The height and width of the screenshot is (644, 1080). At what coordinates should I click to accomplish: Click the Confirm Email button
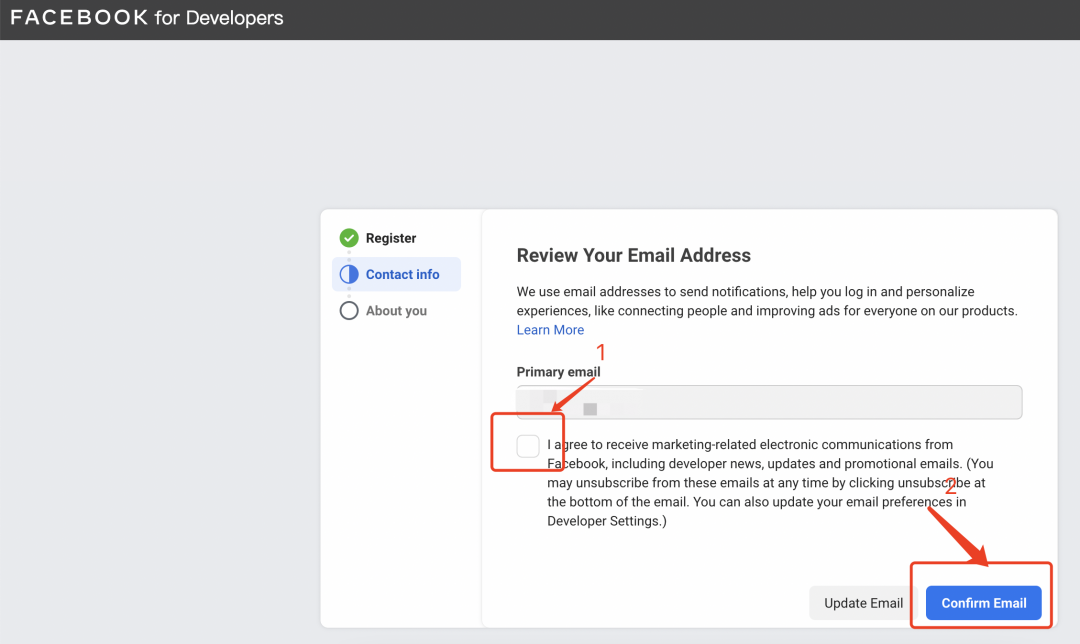pyautogui.click(x=984, y=603)
